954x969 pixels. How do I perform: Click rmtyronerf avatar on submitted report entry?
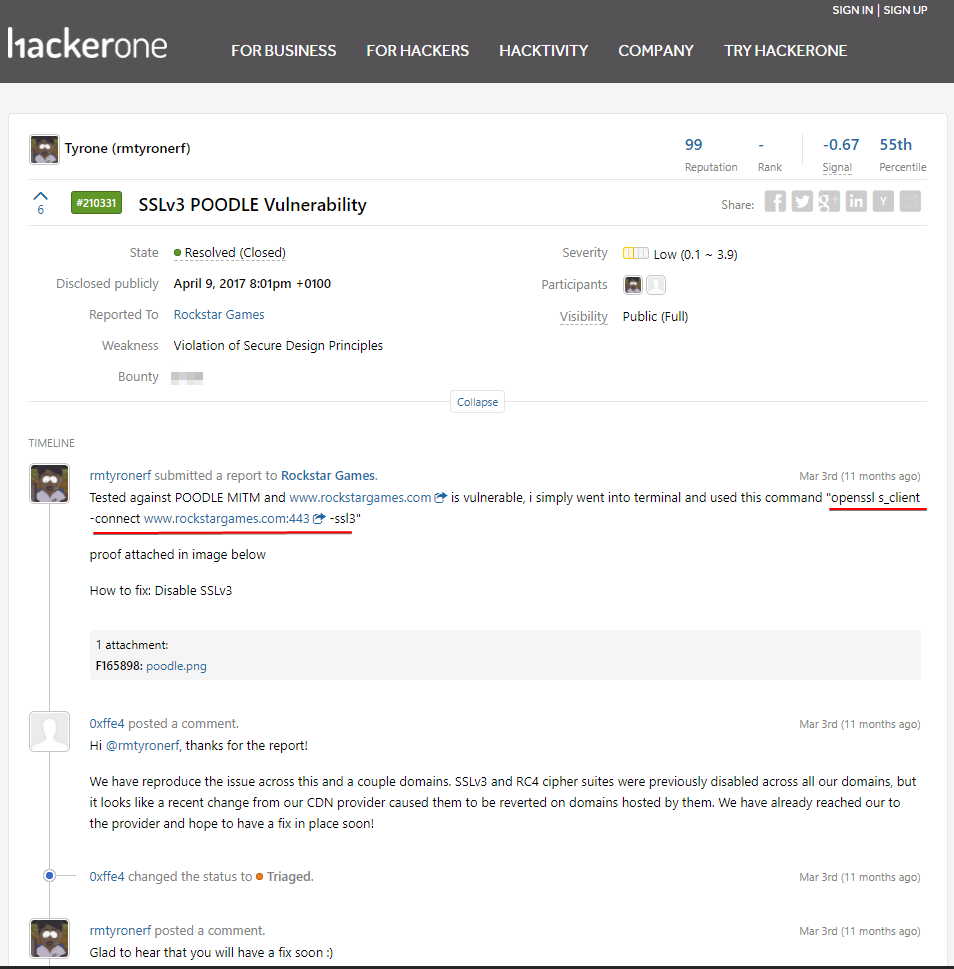tap(49, 483)
